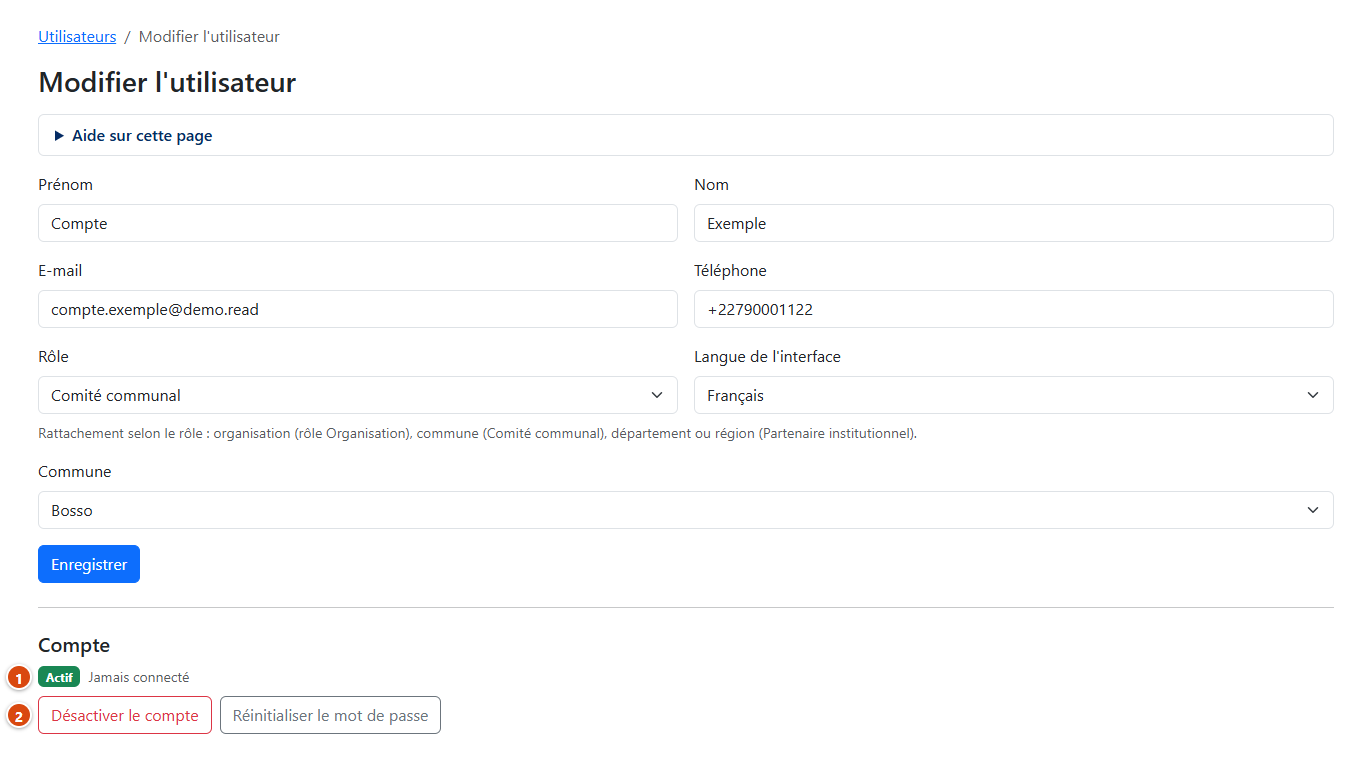Click 'Réinitialiser le mot de passe' button

[x=330, y=715]
